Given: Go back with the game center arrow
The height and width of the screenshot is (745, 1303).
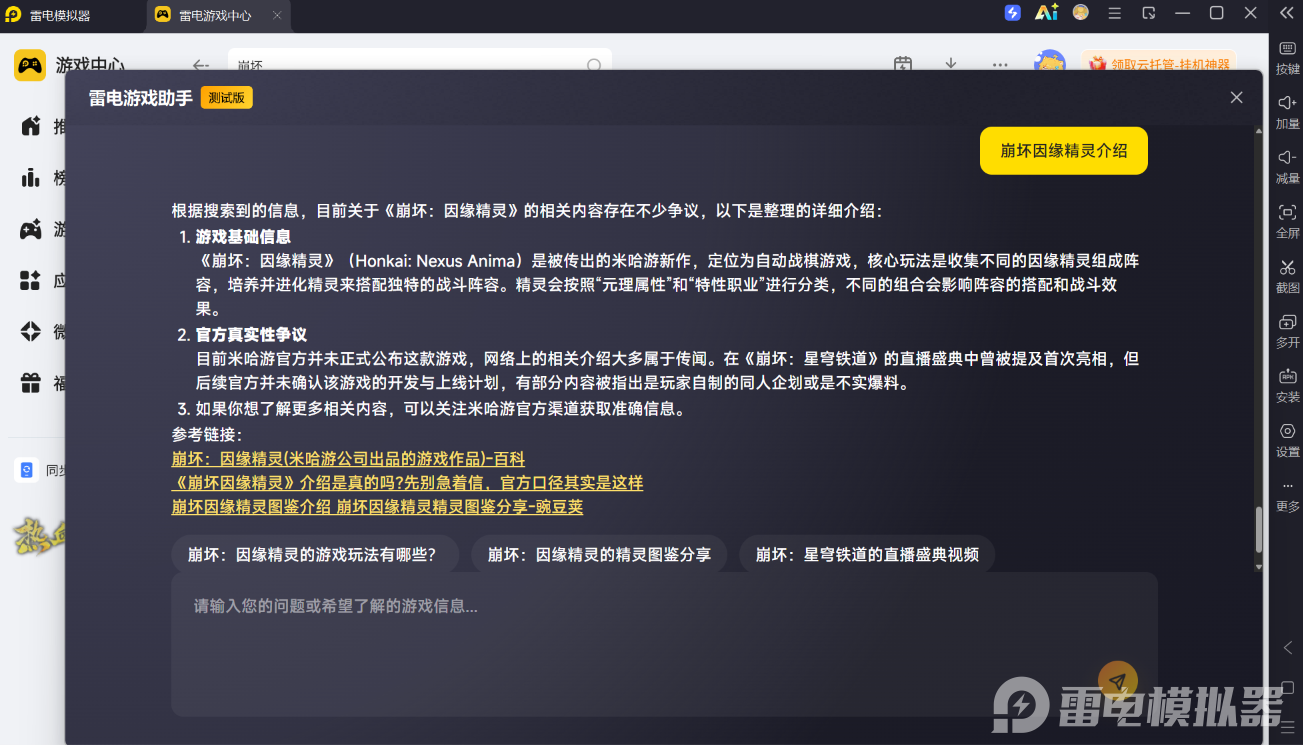Looking at the screenshot, I should (x=201, y=65).
